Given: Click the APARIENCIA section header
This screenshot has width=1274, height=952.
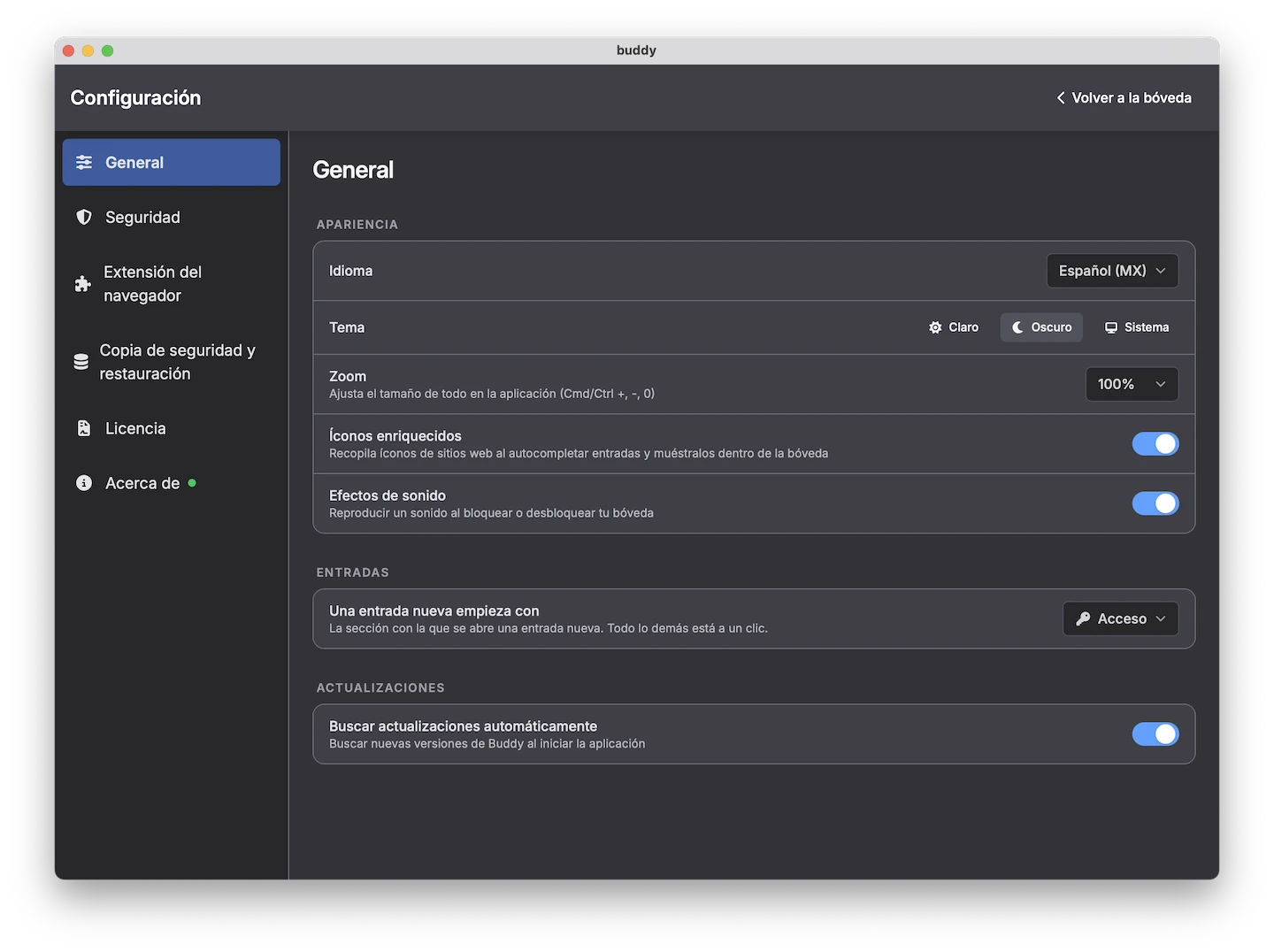Looking at the screenshot, I should pos(357,225).
